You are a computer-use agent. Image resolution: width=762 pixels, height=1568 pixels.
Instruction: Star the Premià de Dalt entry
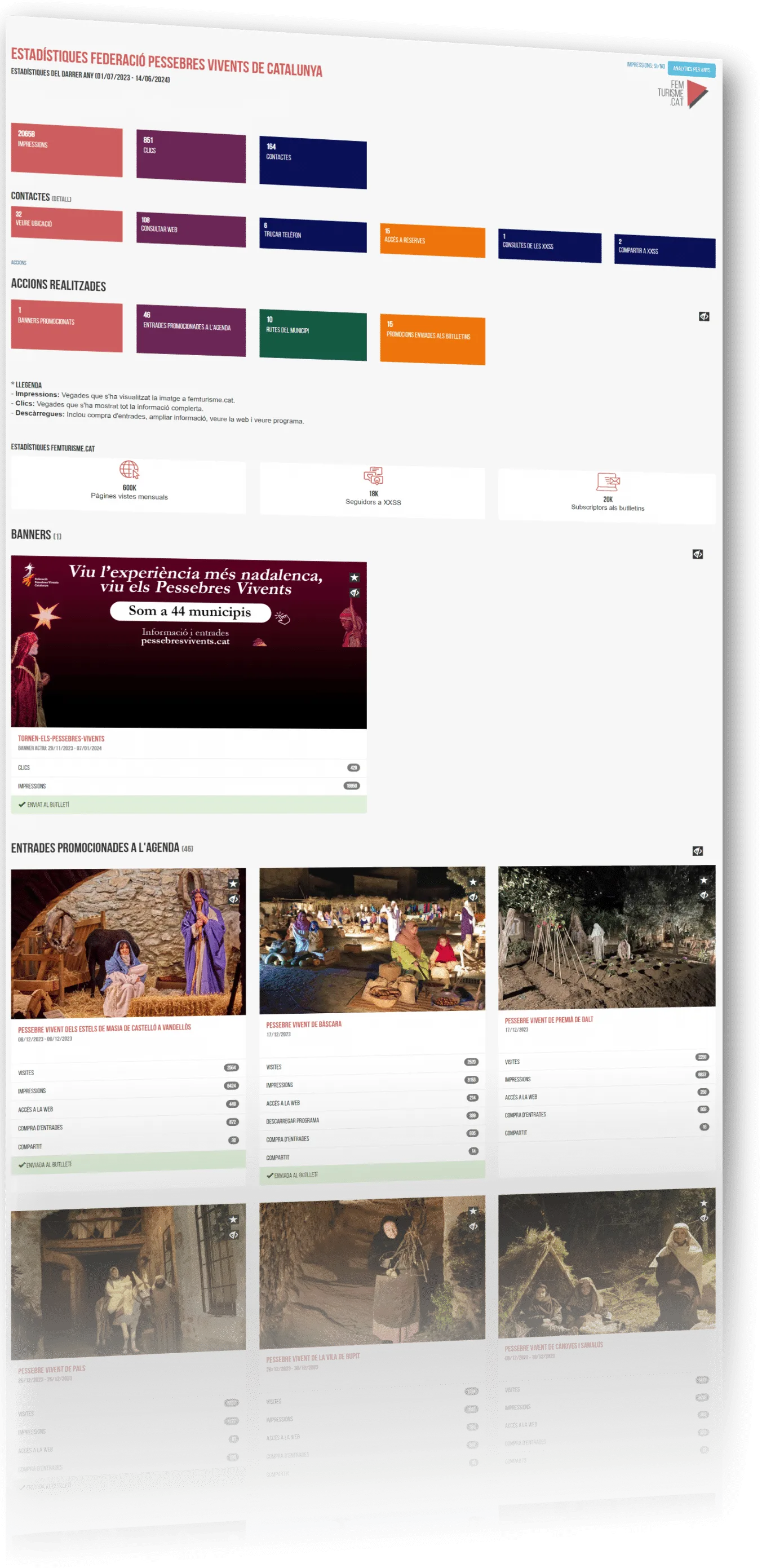[703, 880]
